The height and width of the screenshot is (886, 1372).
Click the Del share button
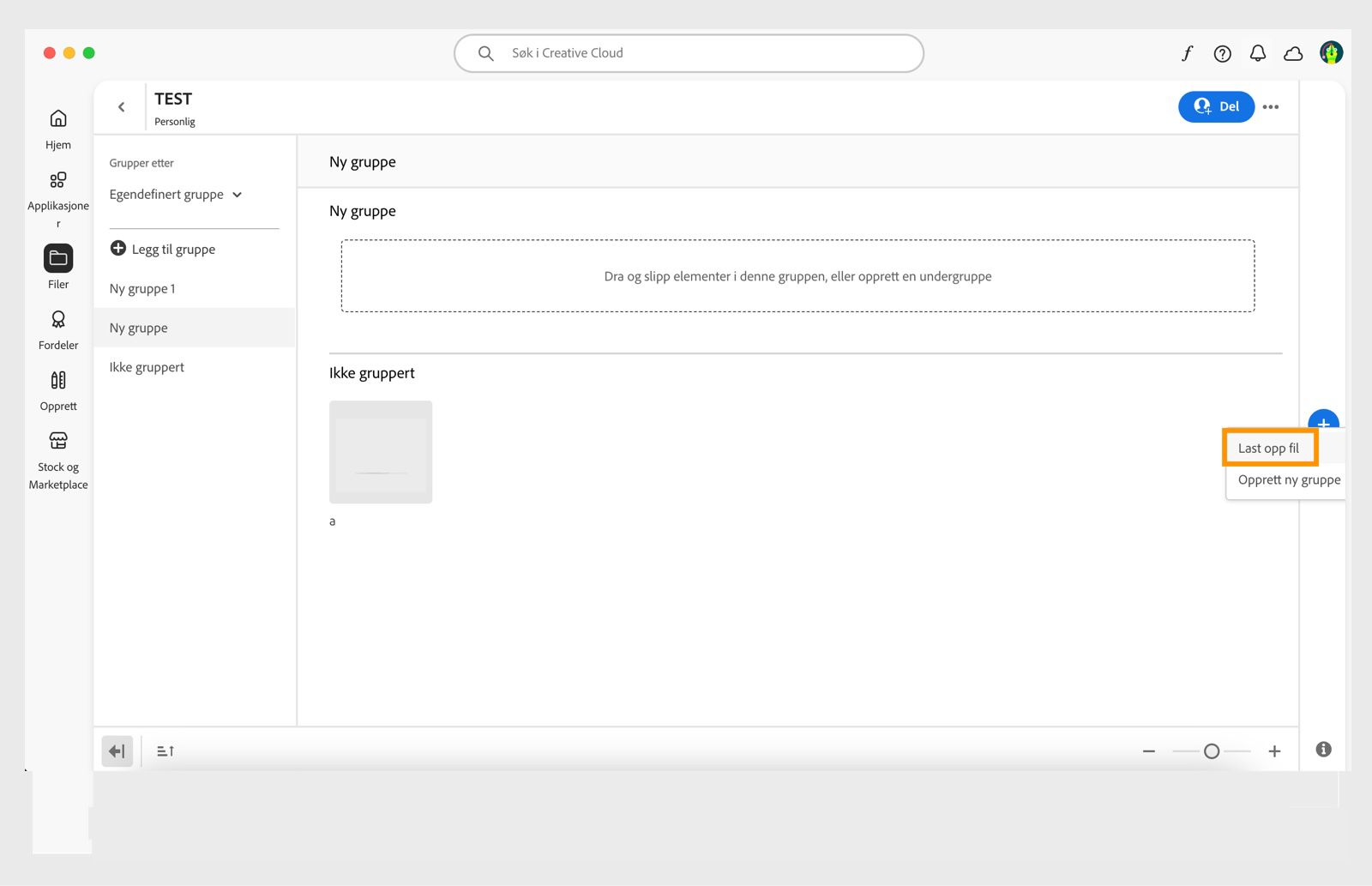click(1216, 107)
